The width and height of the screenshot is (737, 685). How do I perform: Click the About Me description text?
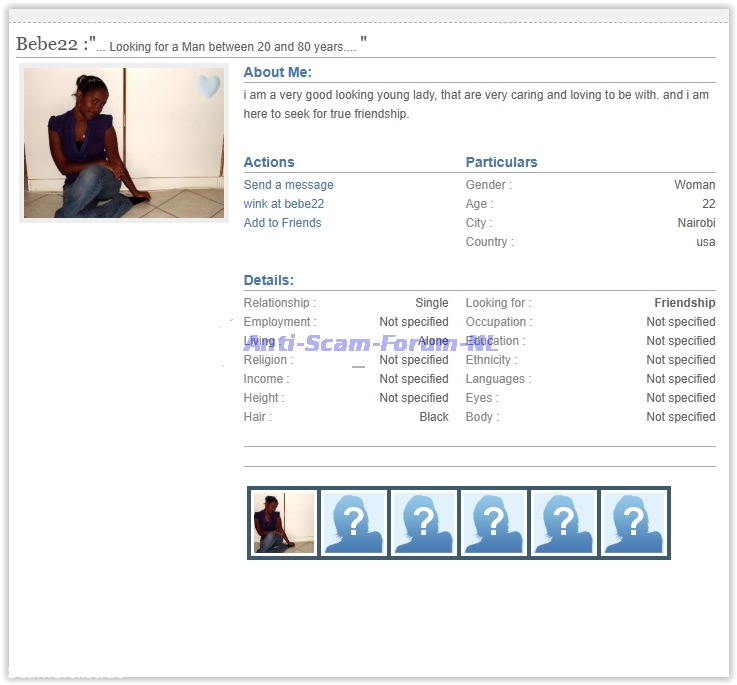476,105
